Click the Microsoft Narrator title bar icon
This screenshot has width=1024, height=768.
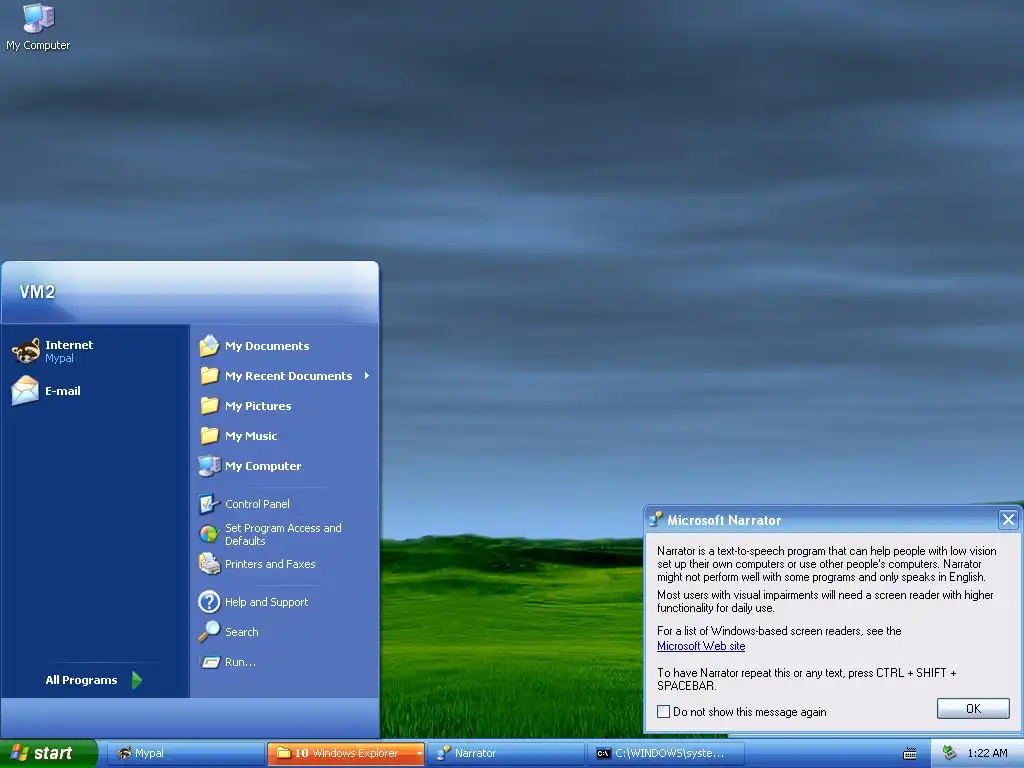(x=655, y=519)
